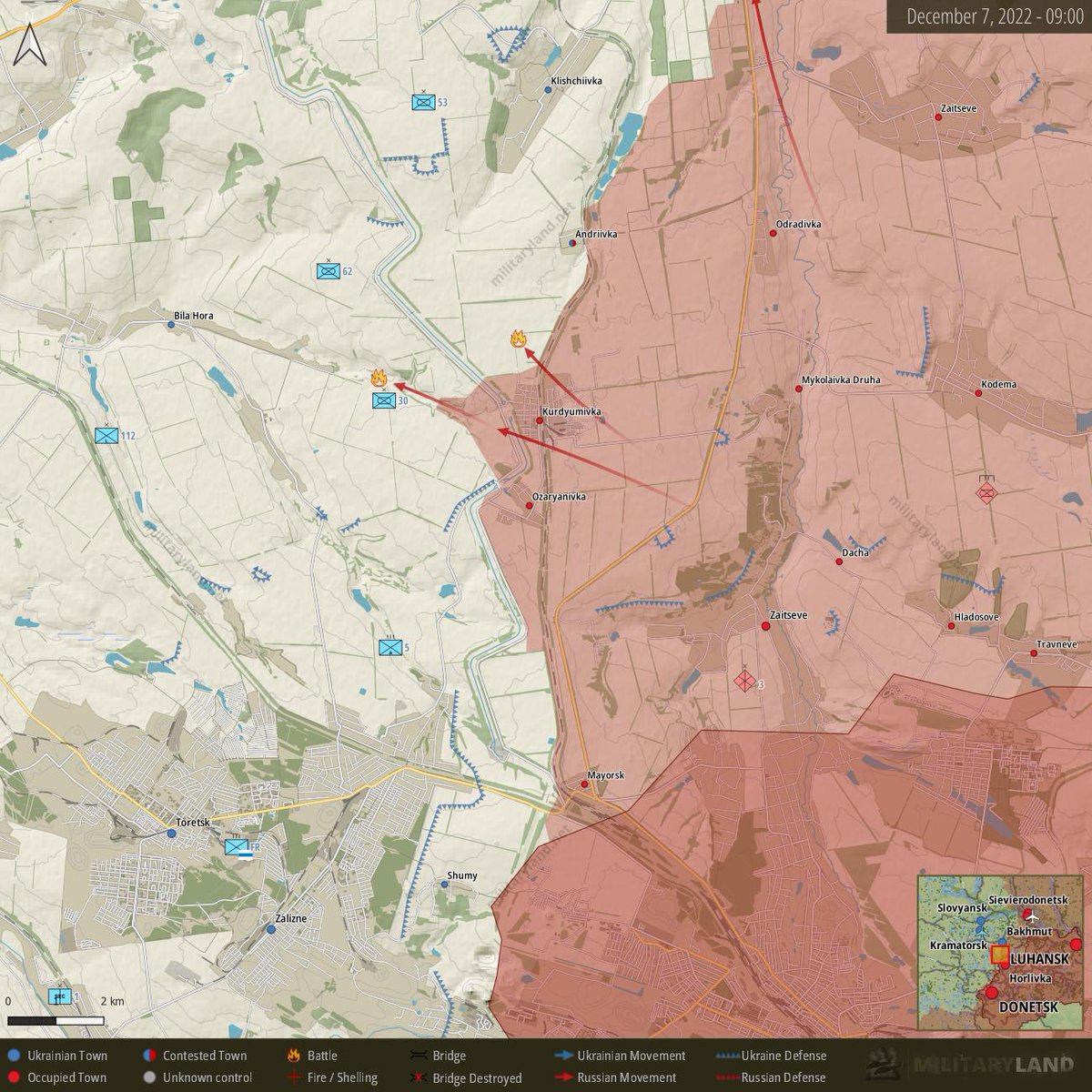Click the Russian Movement red arrow in legend
This screenshot has width=1092, height=1092.
pos(564,1077)
